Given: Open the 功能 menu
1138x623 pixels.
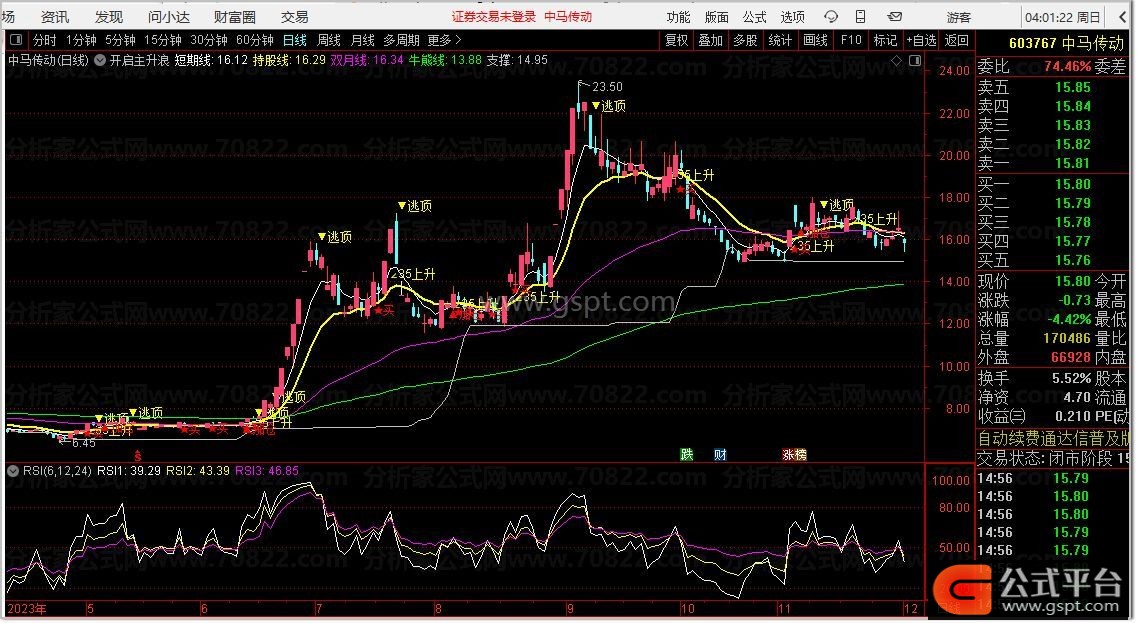Looking at the screenshot, I should point(679,17).
